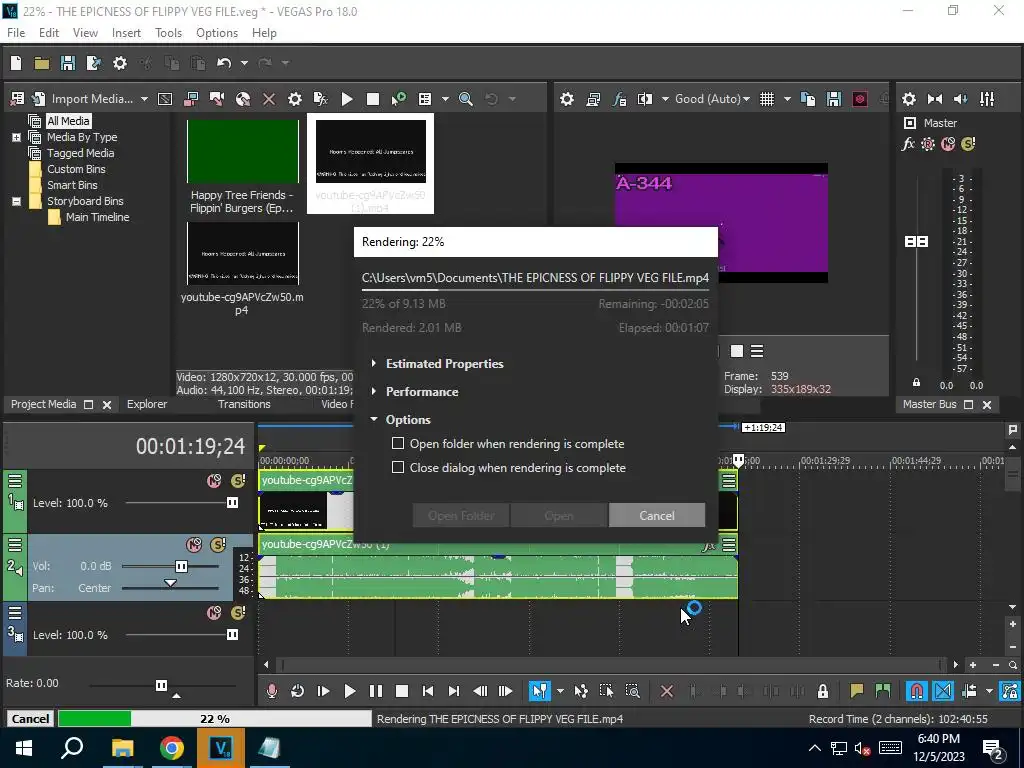Toggle Split Screen View in preview

click(645, 99)
